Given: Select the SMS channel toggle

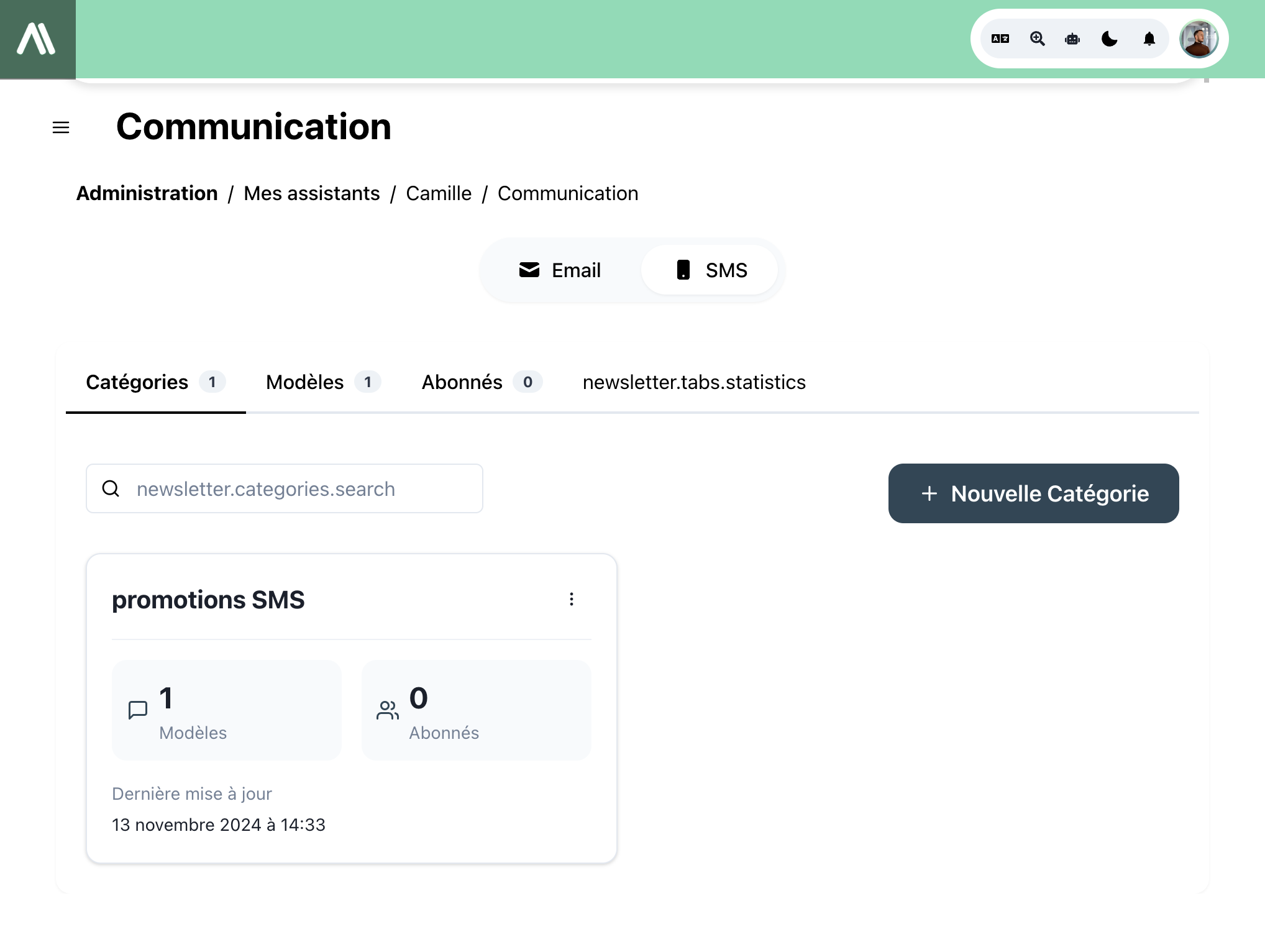Looking at the screenshot, I should click(x=710, y=270).
